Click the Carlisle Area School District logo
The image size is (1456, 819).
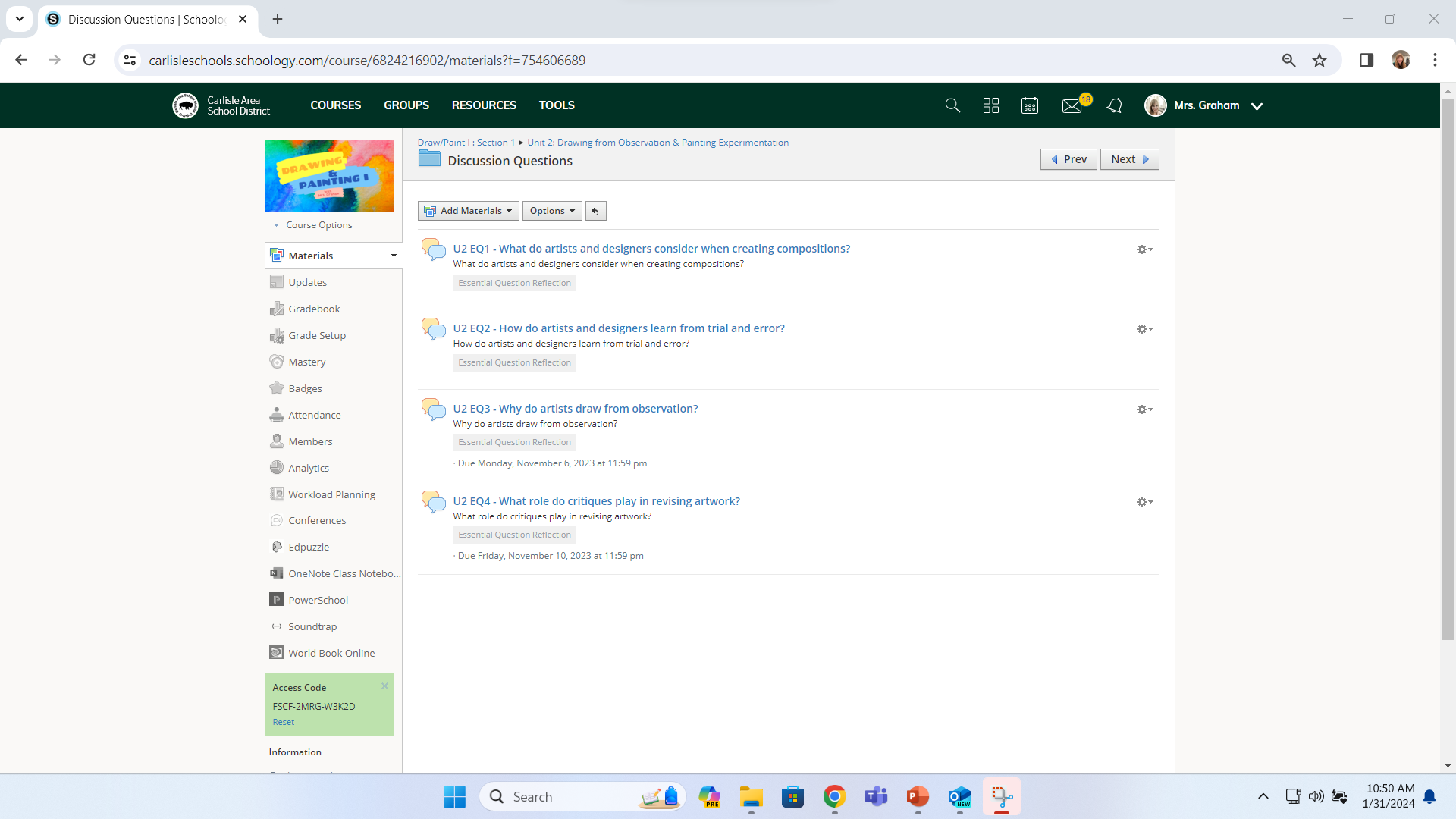221,105
